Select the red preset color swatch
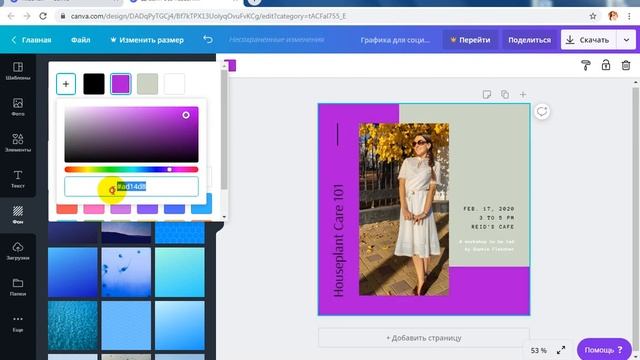The image size is (640, 360). tap(67, 209)
